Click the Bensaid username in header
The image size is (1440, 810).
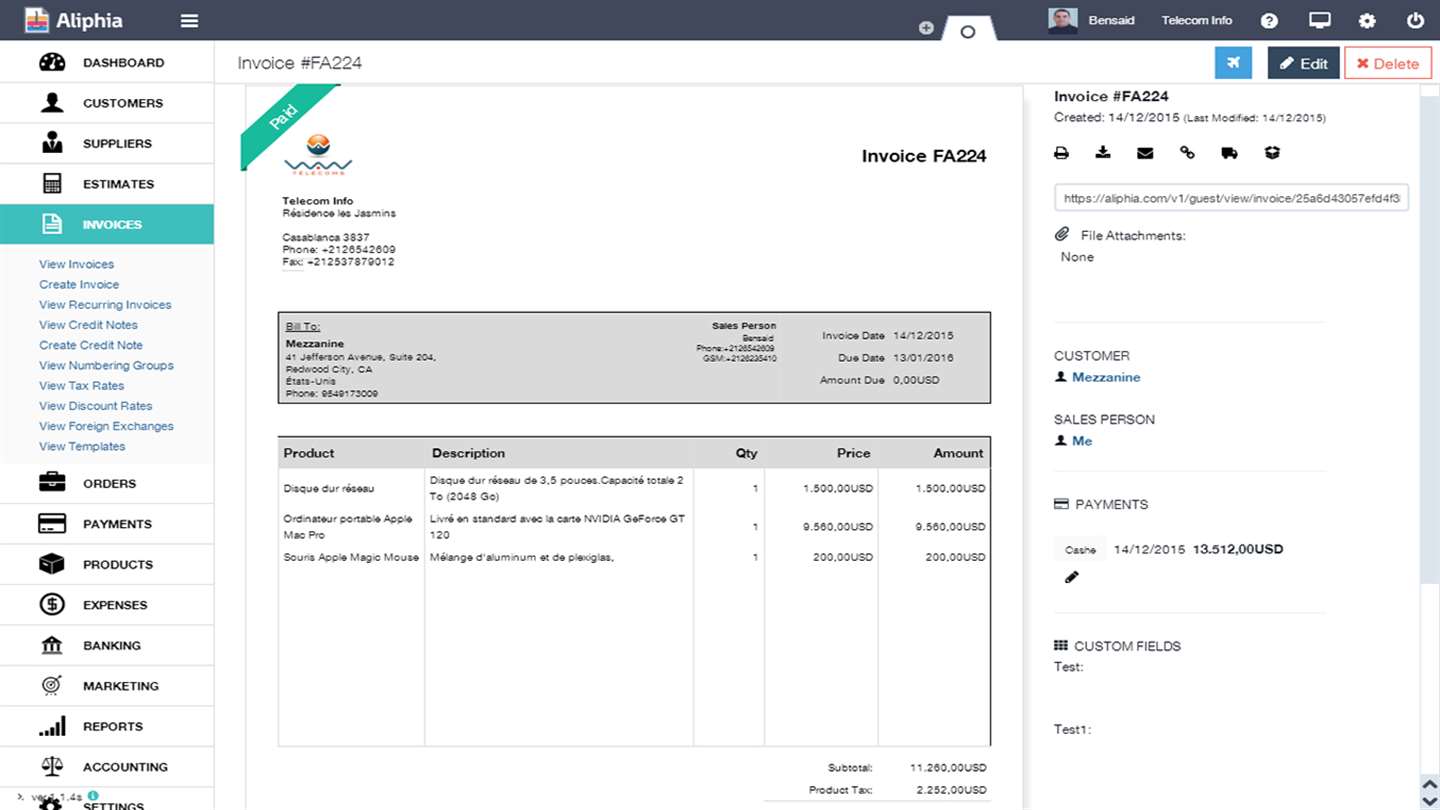[x=1111, y=21]
